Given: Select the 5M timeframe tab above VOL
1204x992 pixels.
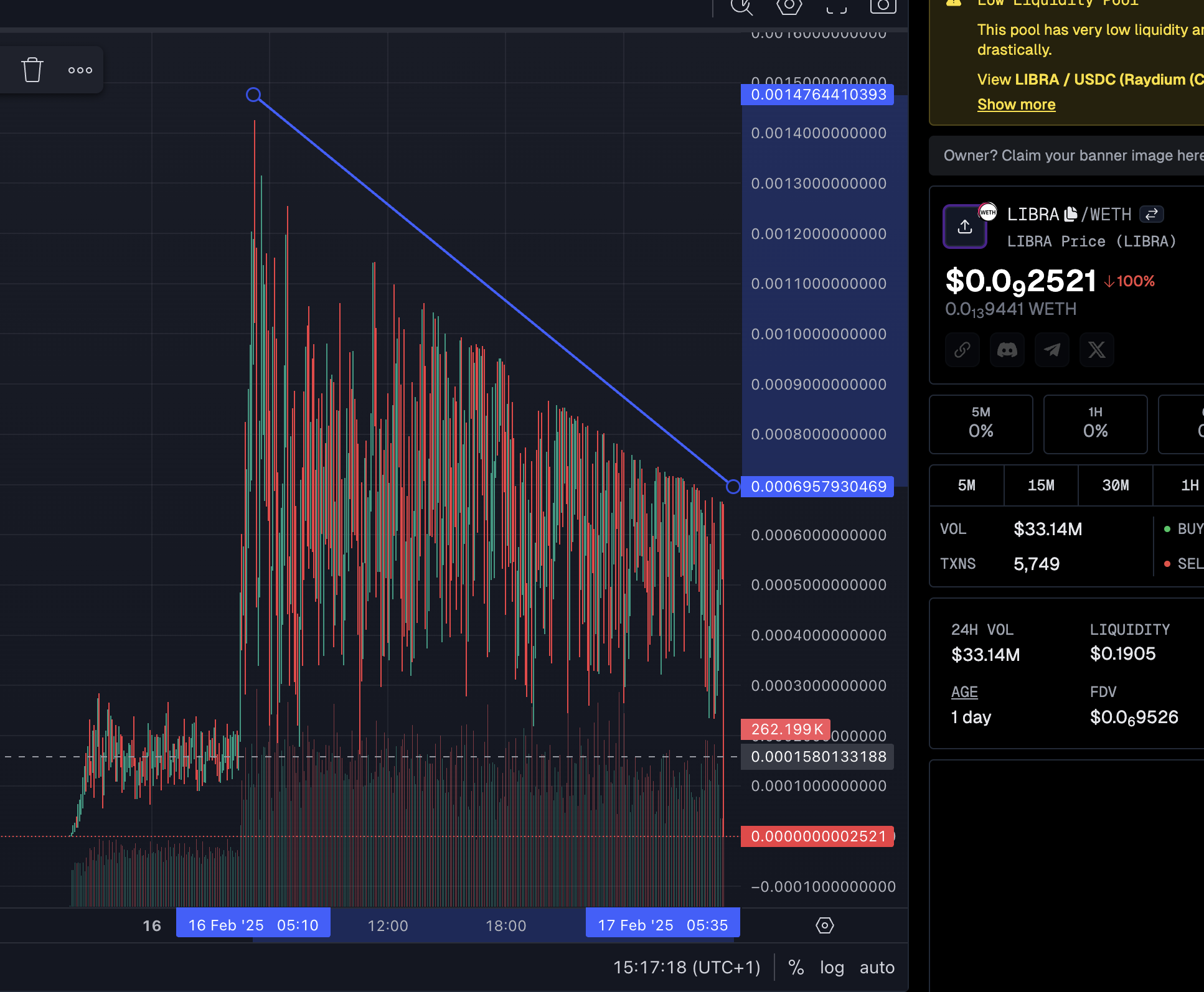Looking at the screenshot, I should point(967,485).
